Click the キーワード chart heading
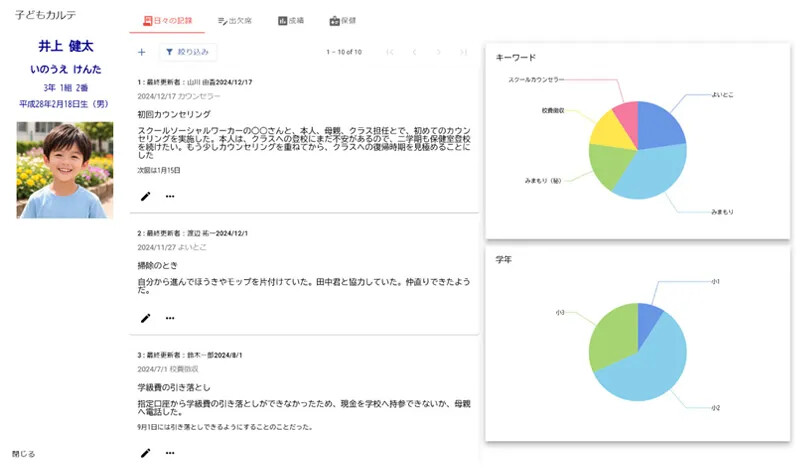This screenshot has height=470, width=800. (516, 58)
